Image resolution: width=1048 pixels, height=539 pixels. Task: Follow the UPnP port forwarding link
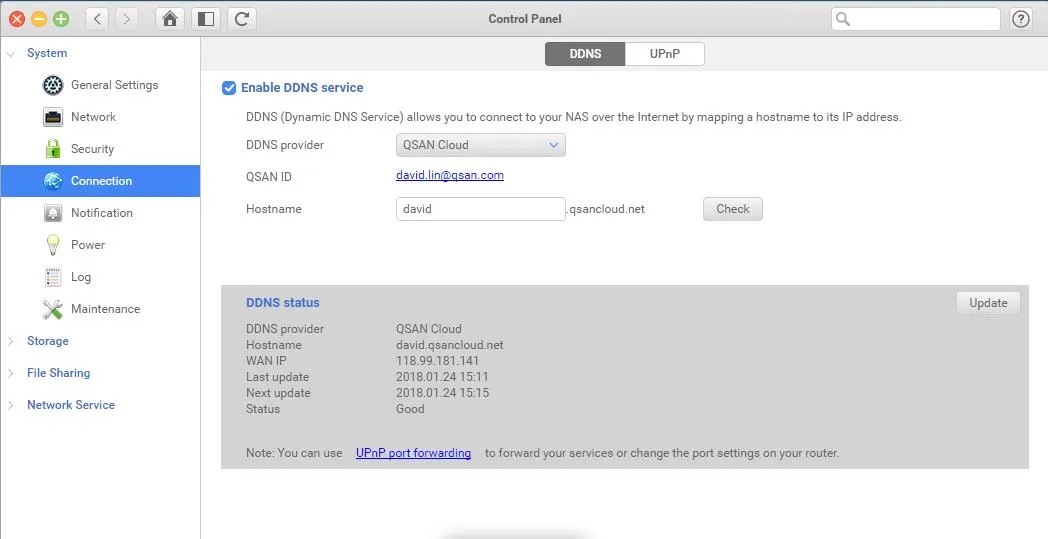(413, 453)
